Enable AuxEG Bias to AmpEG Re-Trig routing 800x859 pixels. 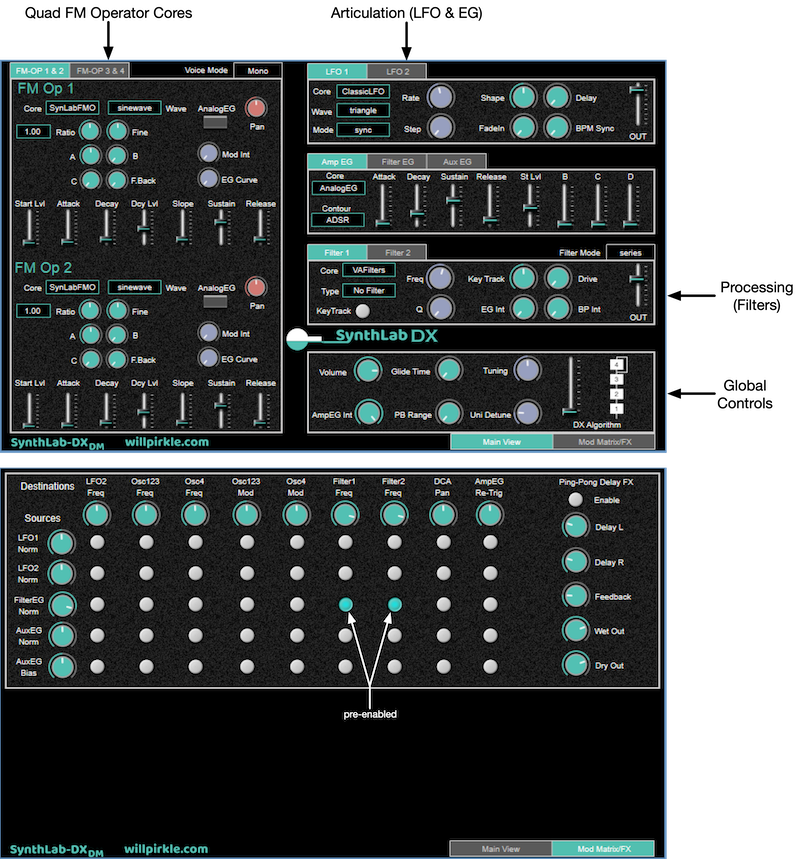[490, 667]
